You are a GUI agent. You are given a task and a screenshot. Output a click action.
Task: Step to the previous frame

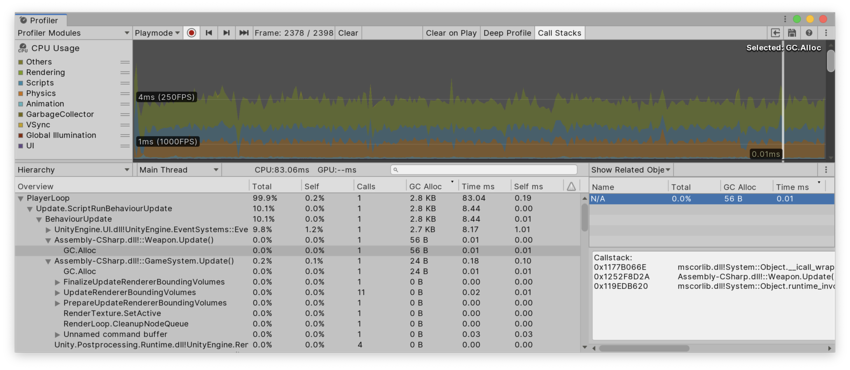209,33
